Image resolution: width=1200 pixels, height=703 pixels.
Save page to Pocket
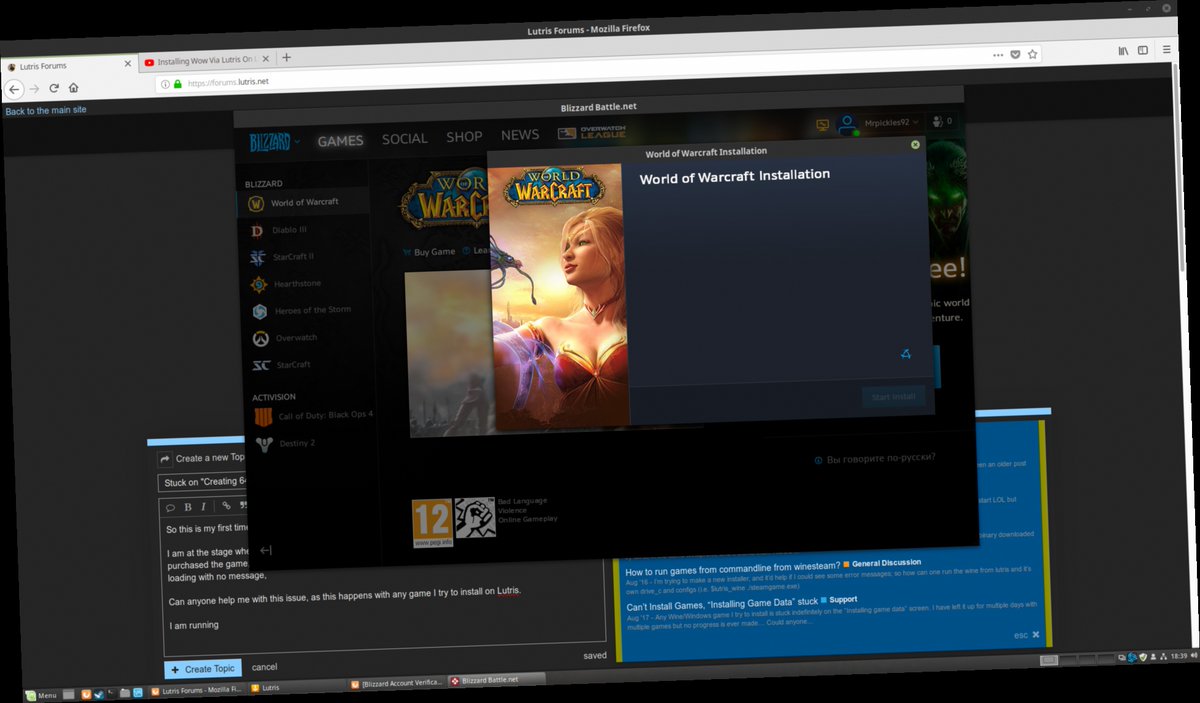[1014, 55]
